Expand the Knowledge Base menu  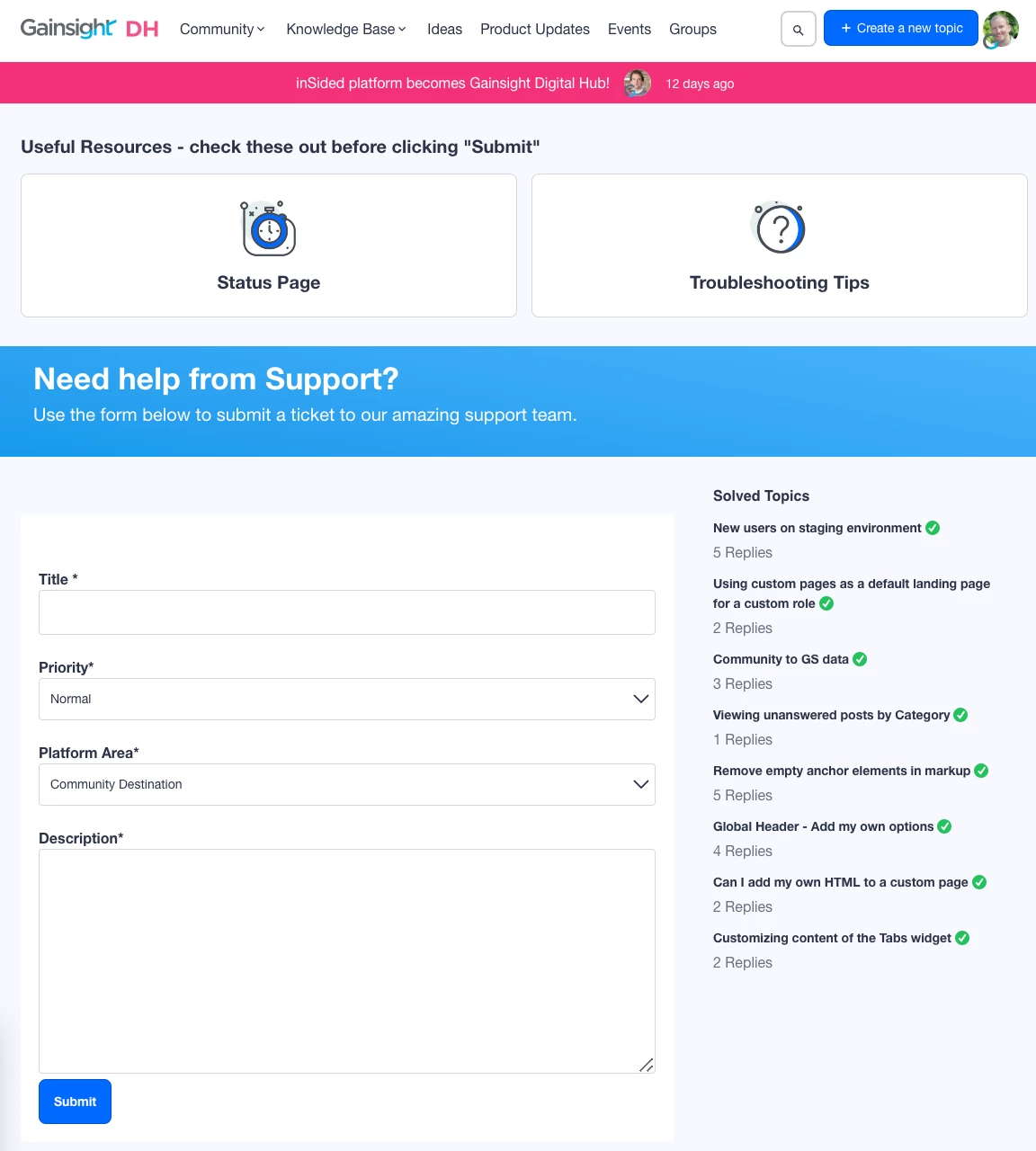(346, 29)
